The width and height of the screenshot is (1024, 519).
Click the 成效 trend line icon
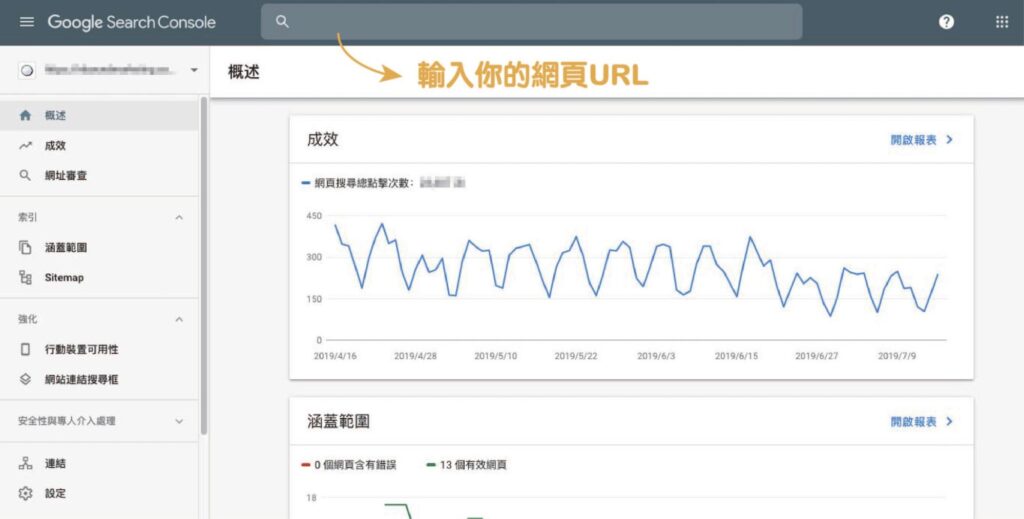point(25,146)
